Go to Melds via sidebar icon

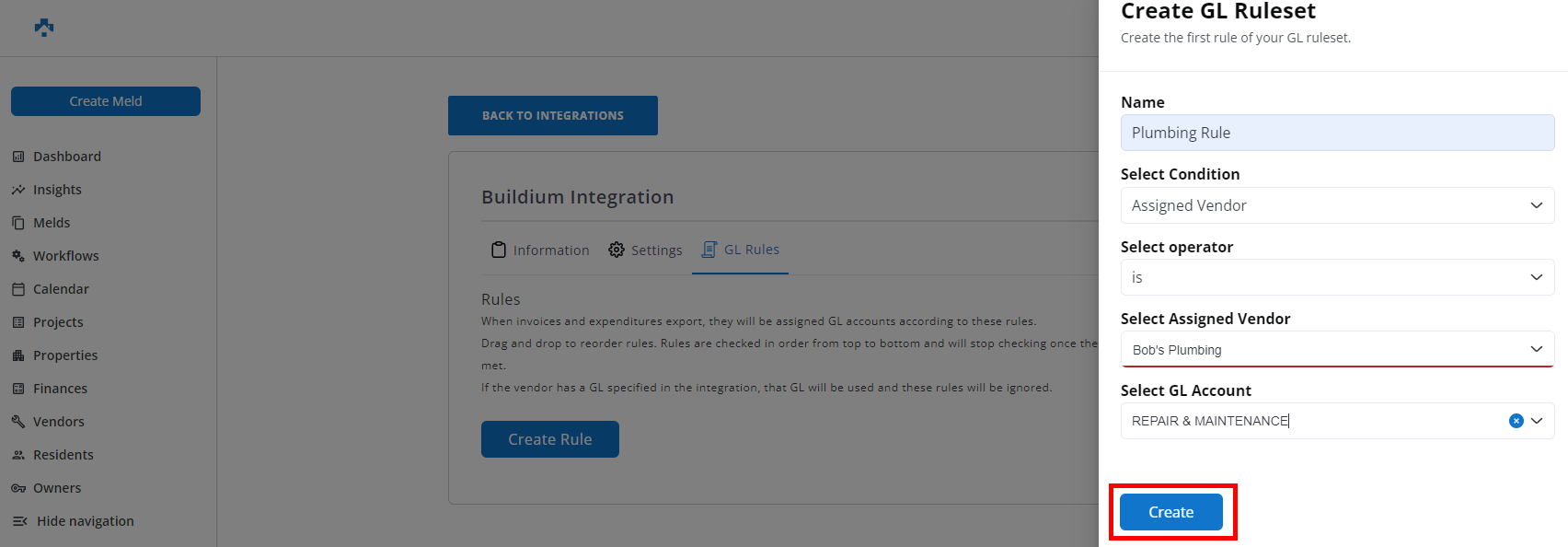(18, 223)
